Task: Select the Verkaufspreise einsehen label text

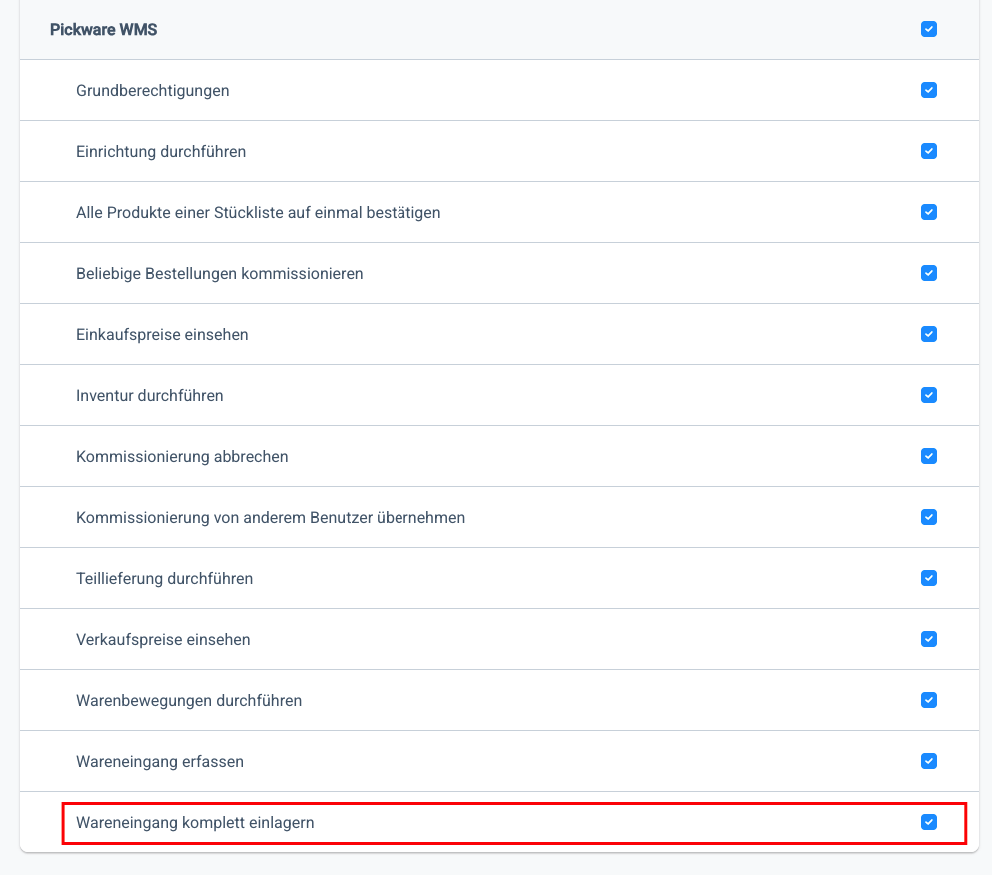Action: 163,640
